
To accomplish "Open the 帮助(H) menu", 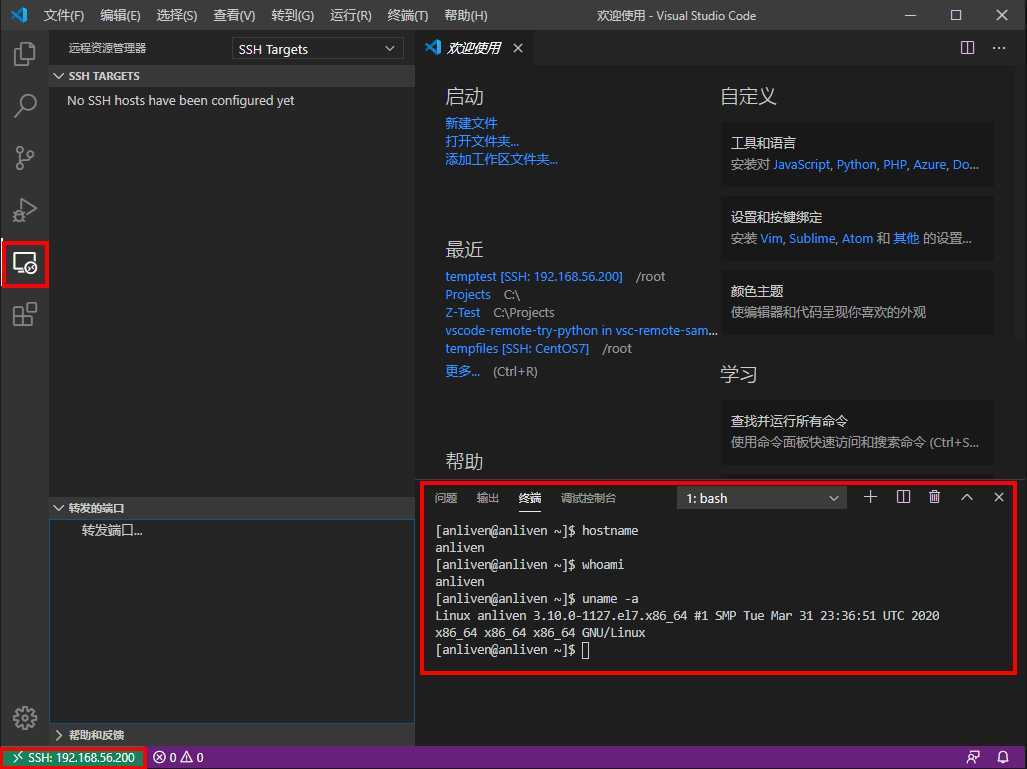I will click(x=466, y=15).
